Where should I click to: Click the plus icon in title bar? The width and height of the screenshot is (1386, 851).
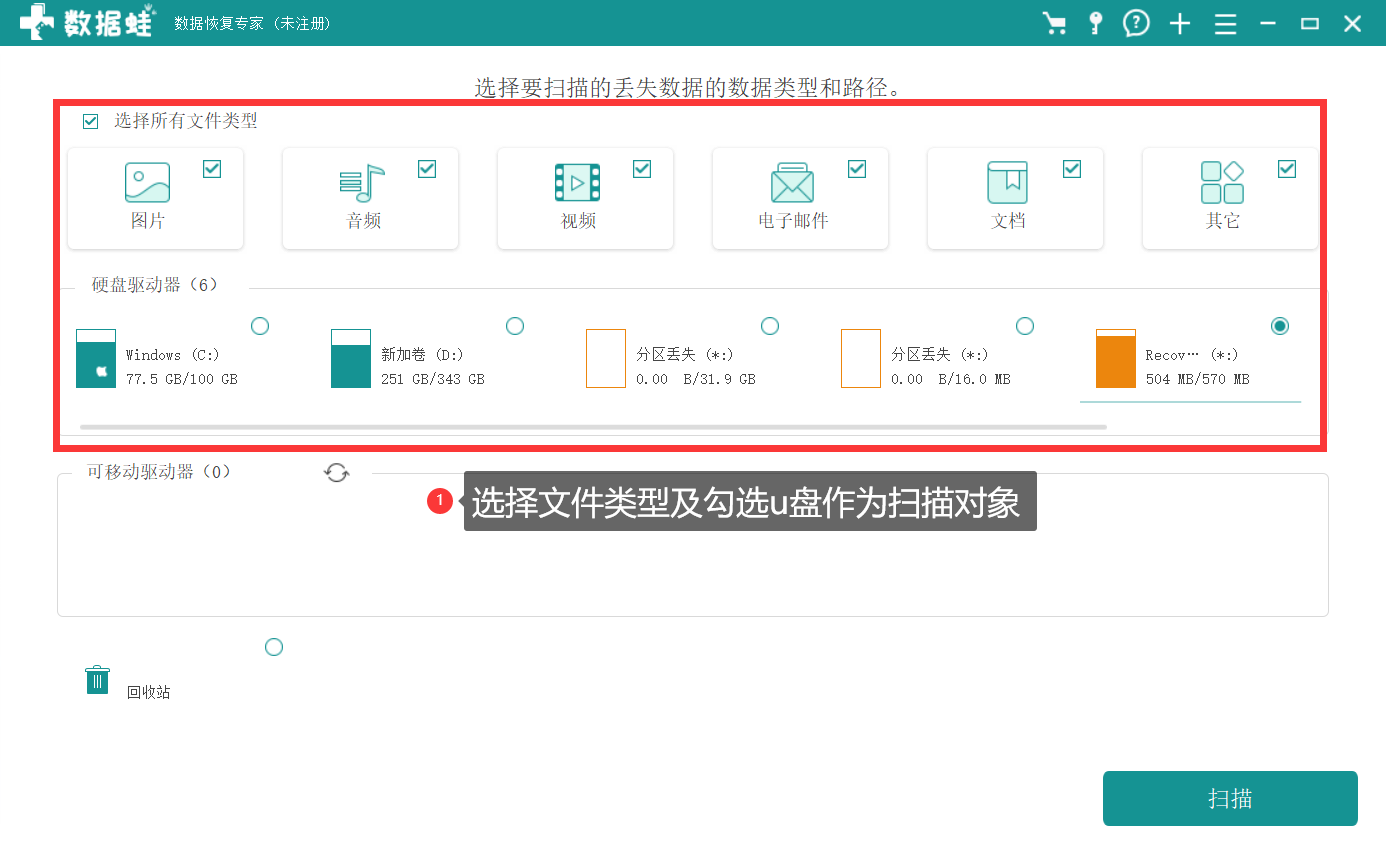[1180, 24]
